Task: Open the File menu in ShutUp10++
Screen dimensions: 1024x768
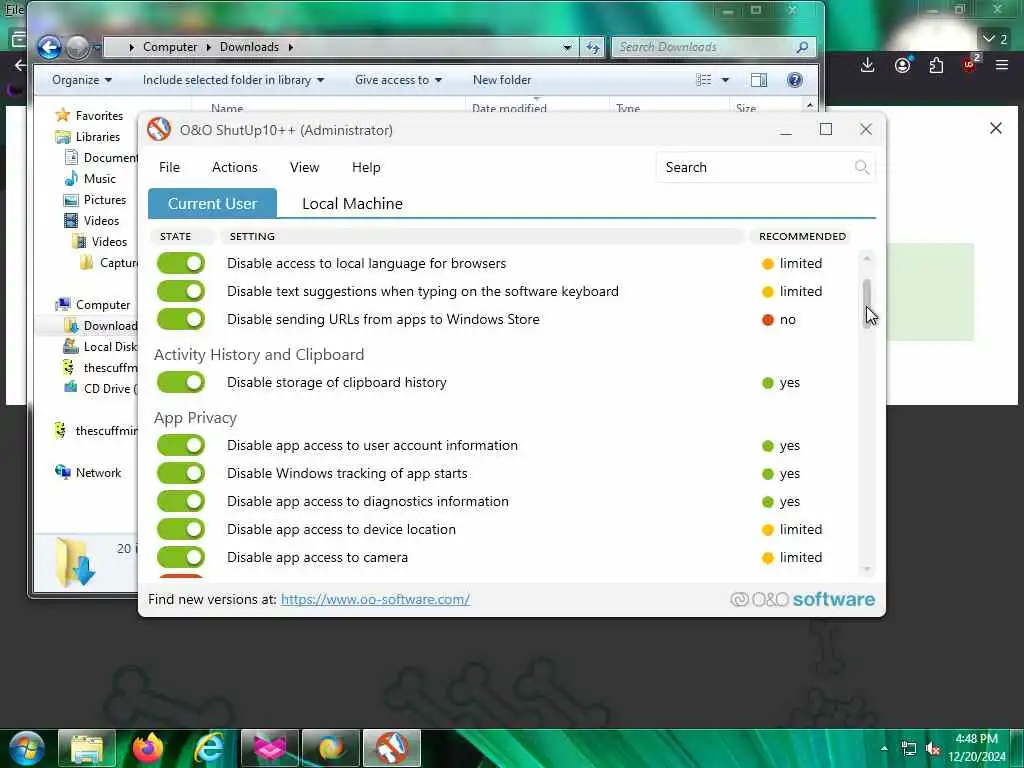Action: click(x=169, y=167)
